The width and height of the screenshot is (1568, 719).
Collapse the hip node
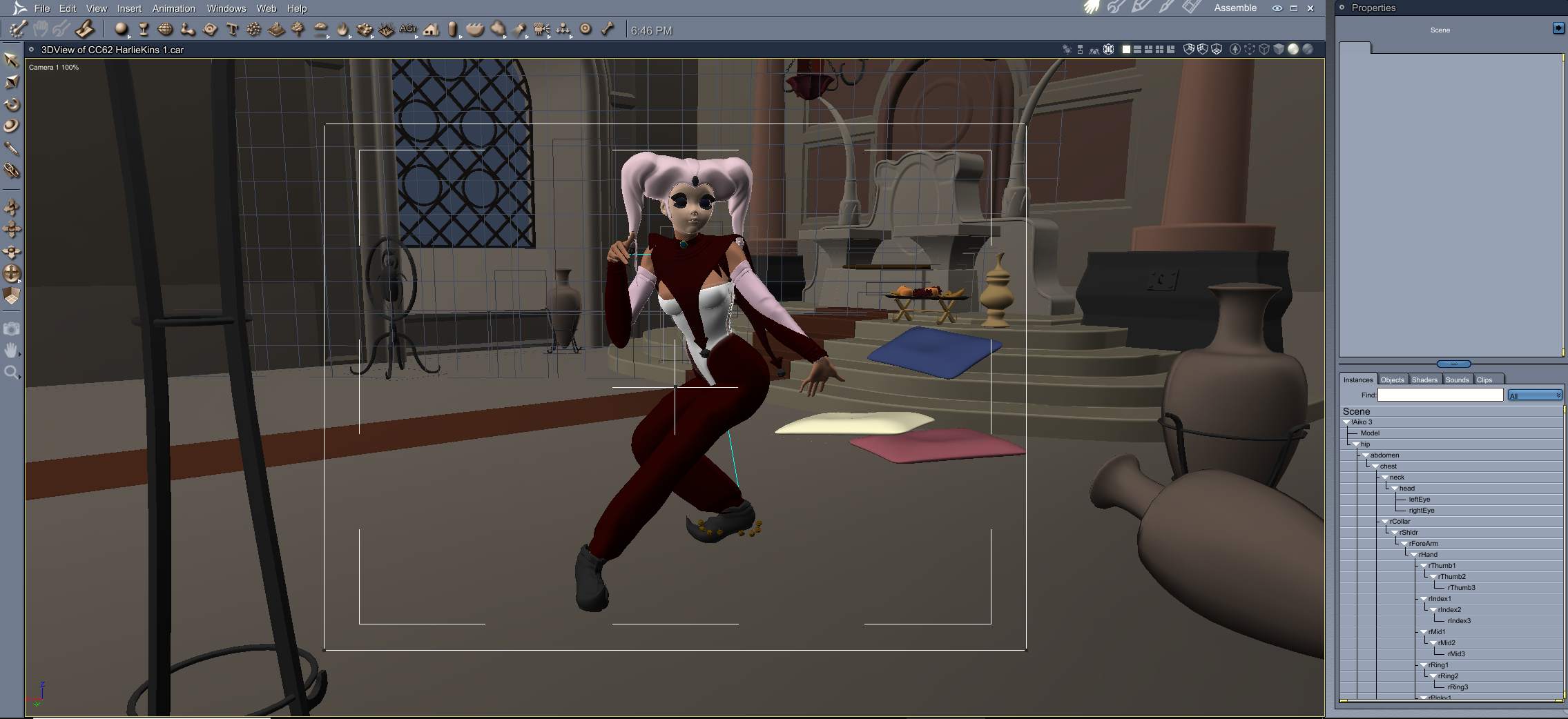1356,444
